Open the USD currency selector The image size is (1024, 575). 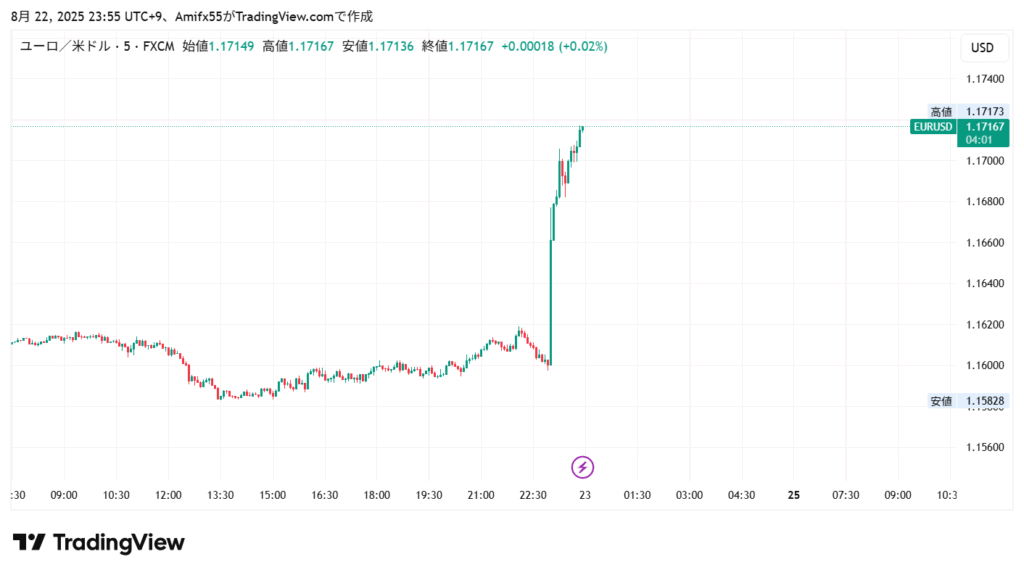(982, 47)
